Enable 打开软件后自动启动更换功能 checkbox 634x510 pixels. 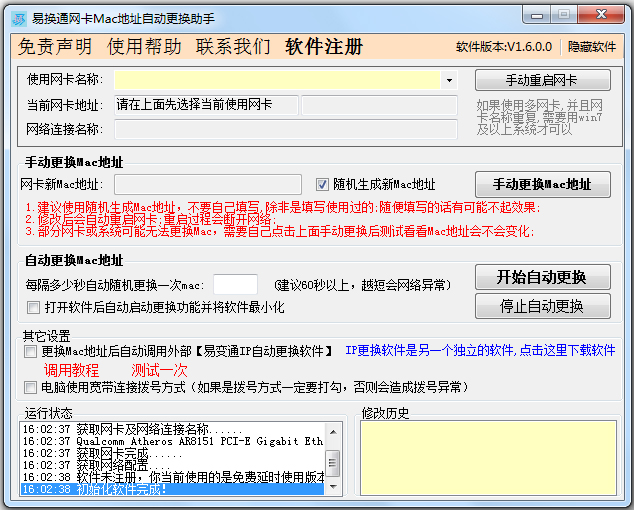click(x=33, y=307)
